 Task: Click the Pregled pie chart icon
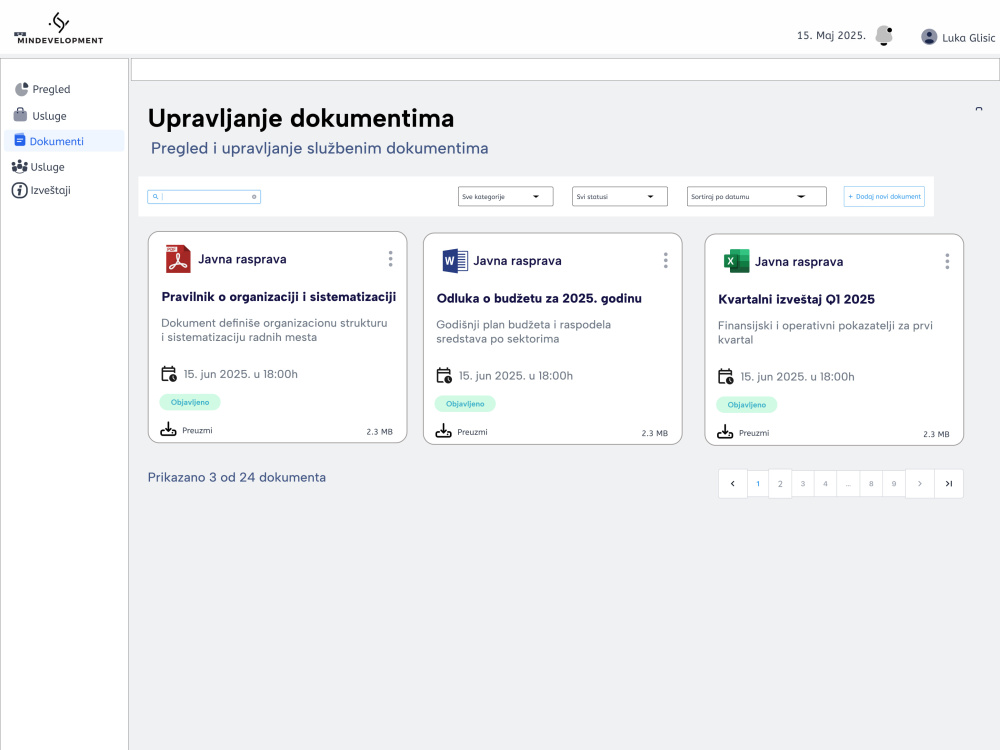(x=22, y=89)
